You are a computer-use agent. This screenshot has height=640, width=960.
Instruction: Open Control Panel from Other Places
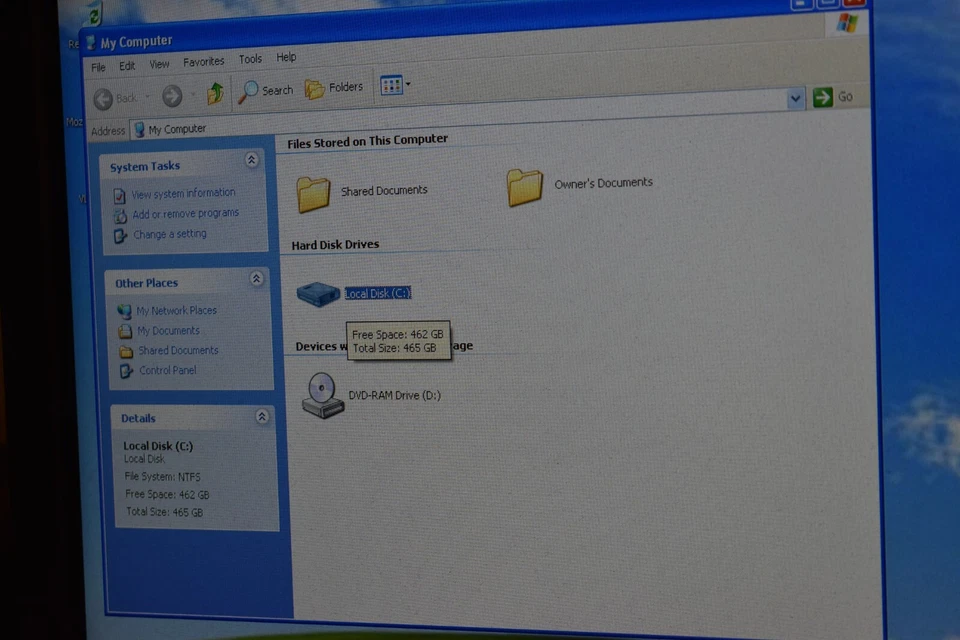coord(167,370)
